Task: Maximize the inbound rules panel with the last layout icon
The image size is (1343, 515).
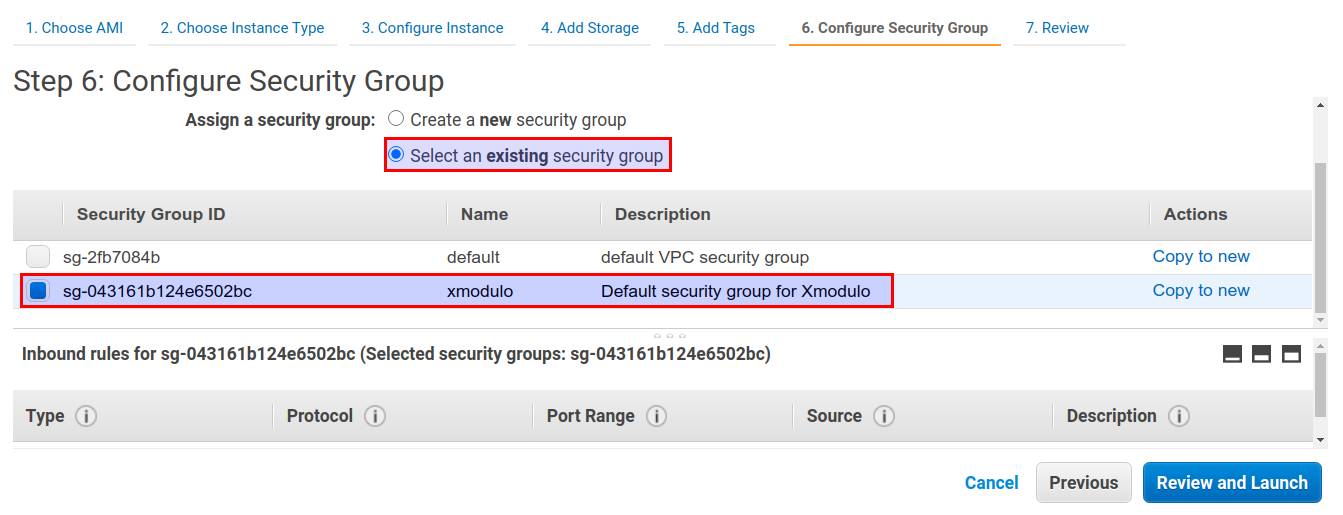Action: (1291, 354)
